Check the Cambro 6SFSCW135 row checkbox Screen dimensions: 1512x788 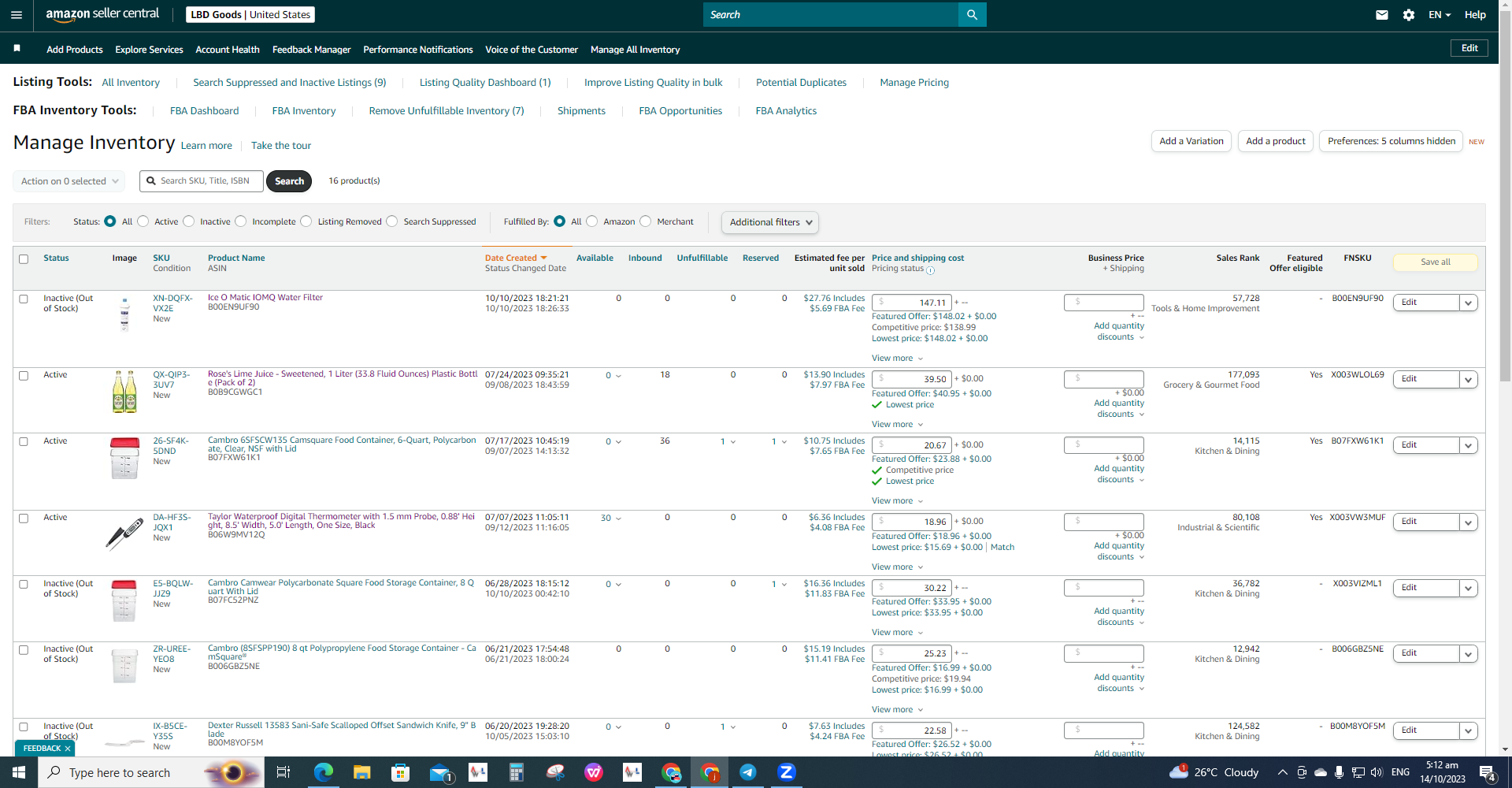coord(24,442)
